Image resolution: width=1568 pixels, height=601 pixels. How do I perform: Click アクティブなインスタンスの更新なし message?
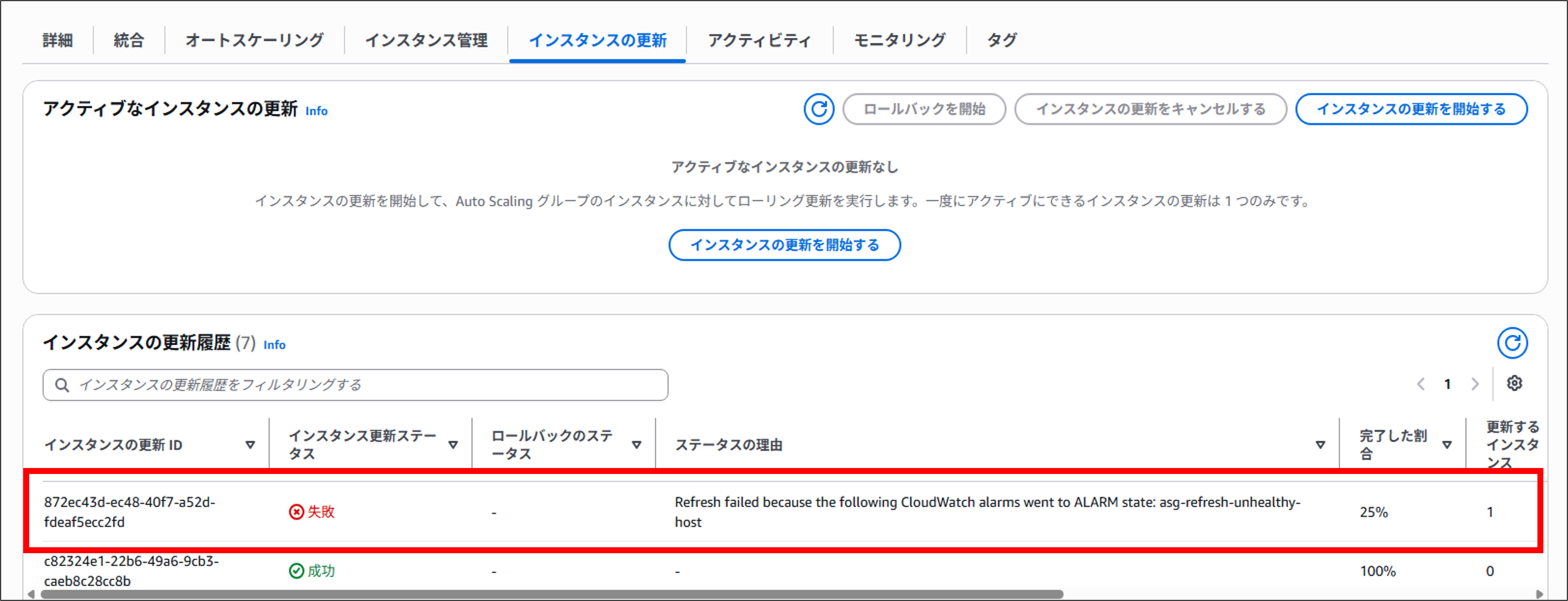785,167
